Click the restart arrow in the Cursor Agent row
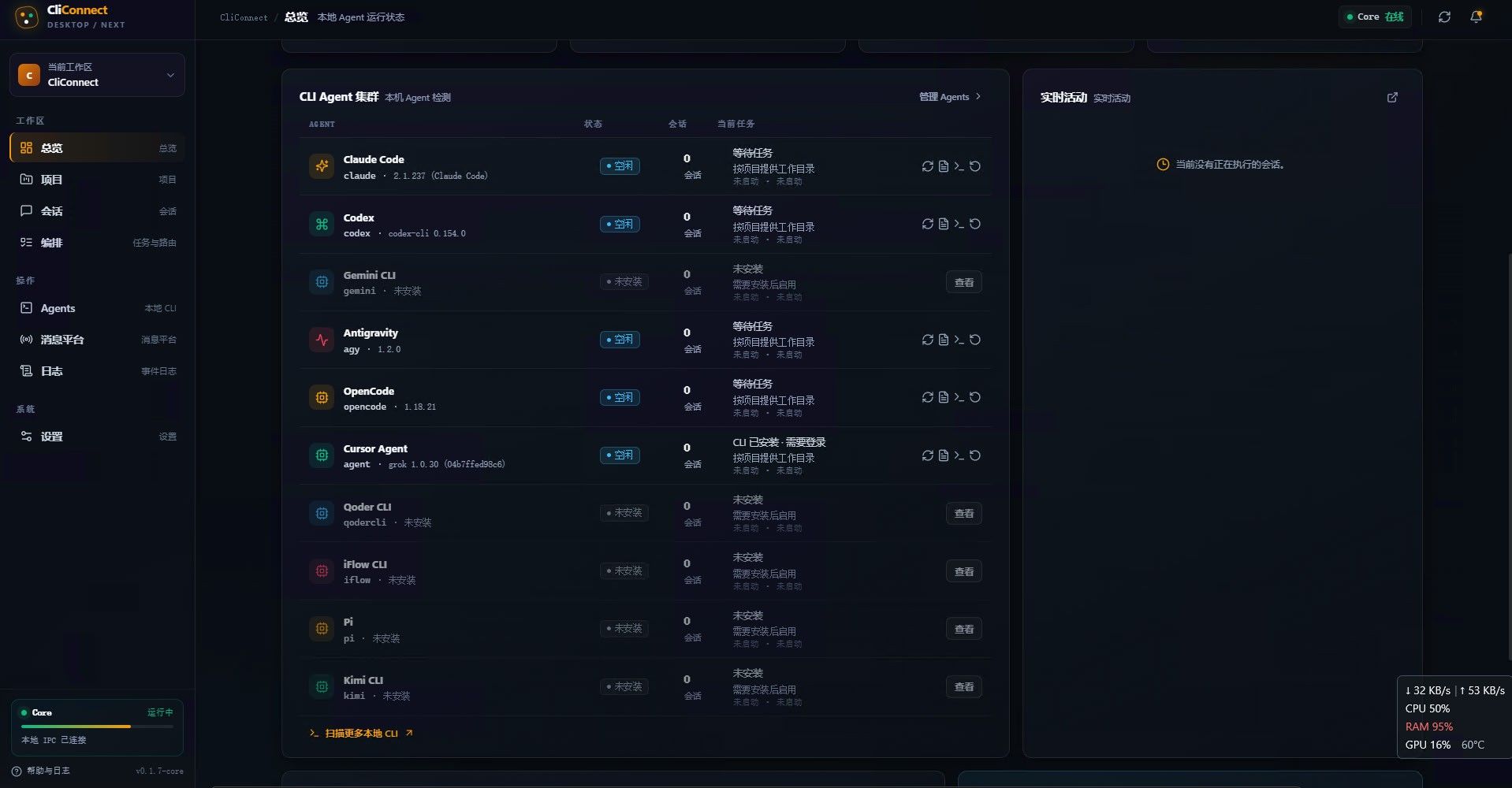The width and height of the screenshot is (1512, 788). coord(975,455)
